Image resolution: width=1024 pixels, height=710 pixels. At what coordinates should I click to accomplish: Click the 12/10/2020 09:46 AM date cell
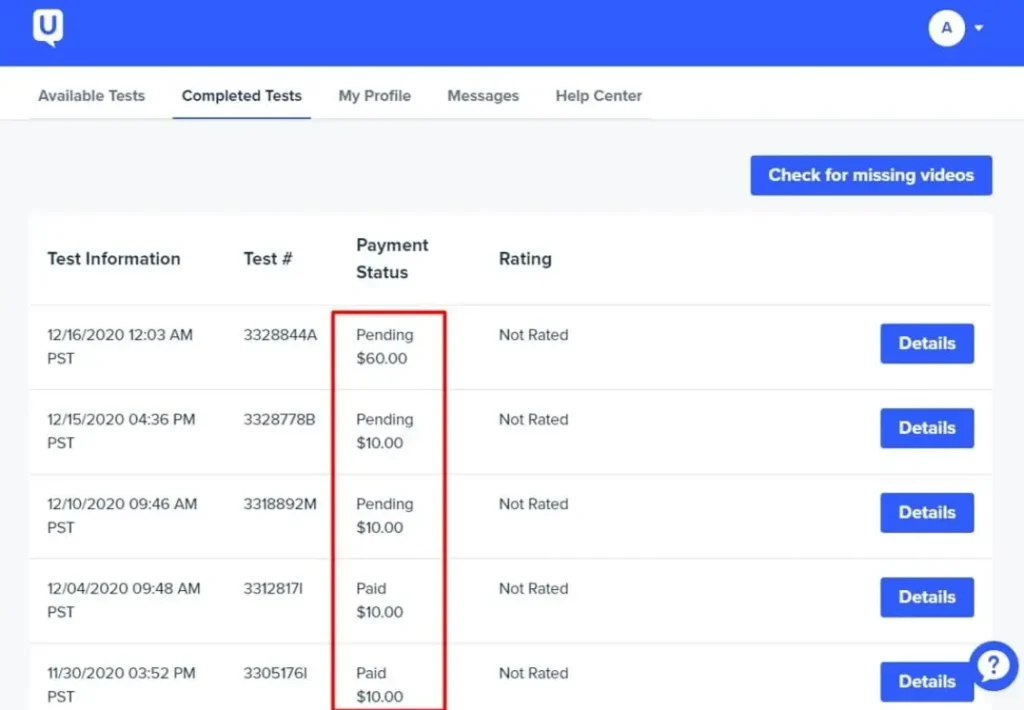click(x=122, y=516)
